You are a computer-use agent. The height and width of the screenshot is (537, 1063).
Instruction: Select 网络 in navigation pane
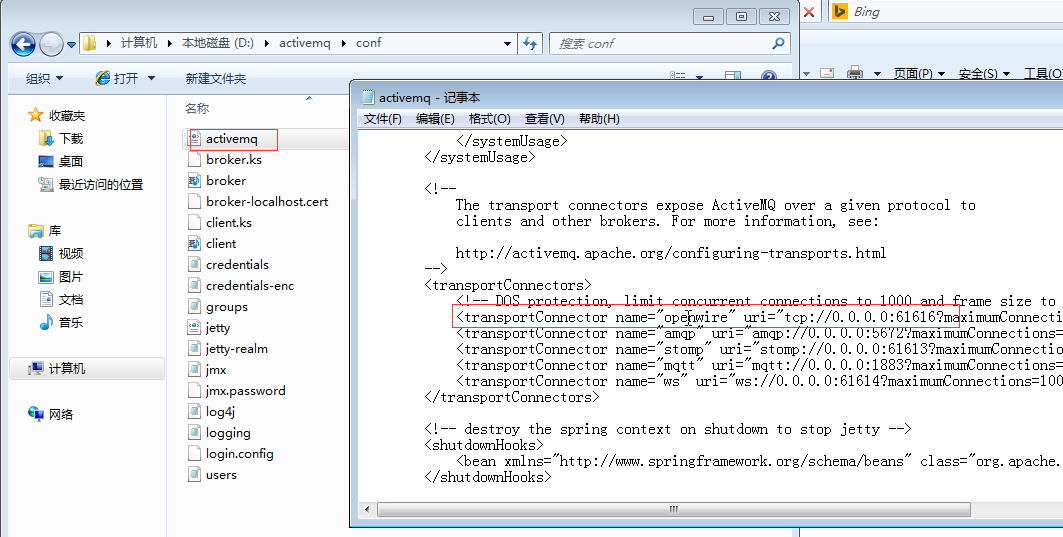[x=60, y=414]
